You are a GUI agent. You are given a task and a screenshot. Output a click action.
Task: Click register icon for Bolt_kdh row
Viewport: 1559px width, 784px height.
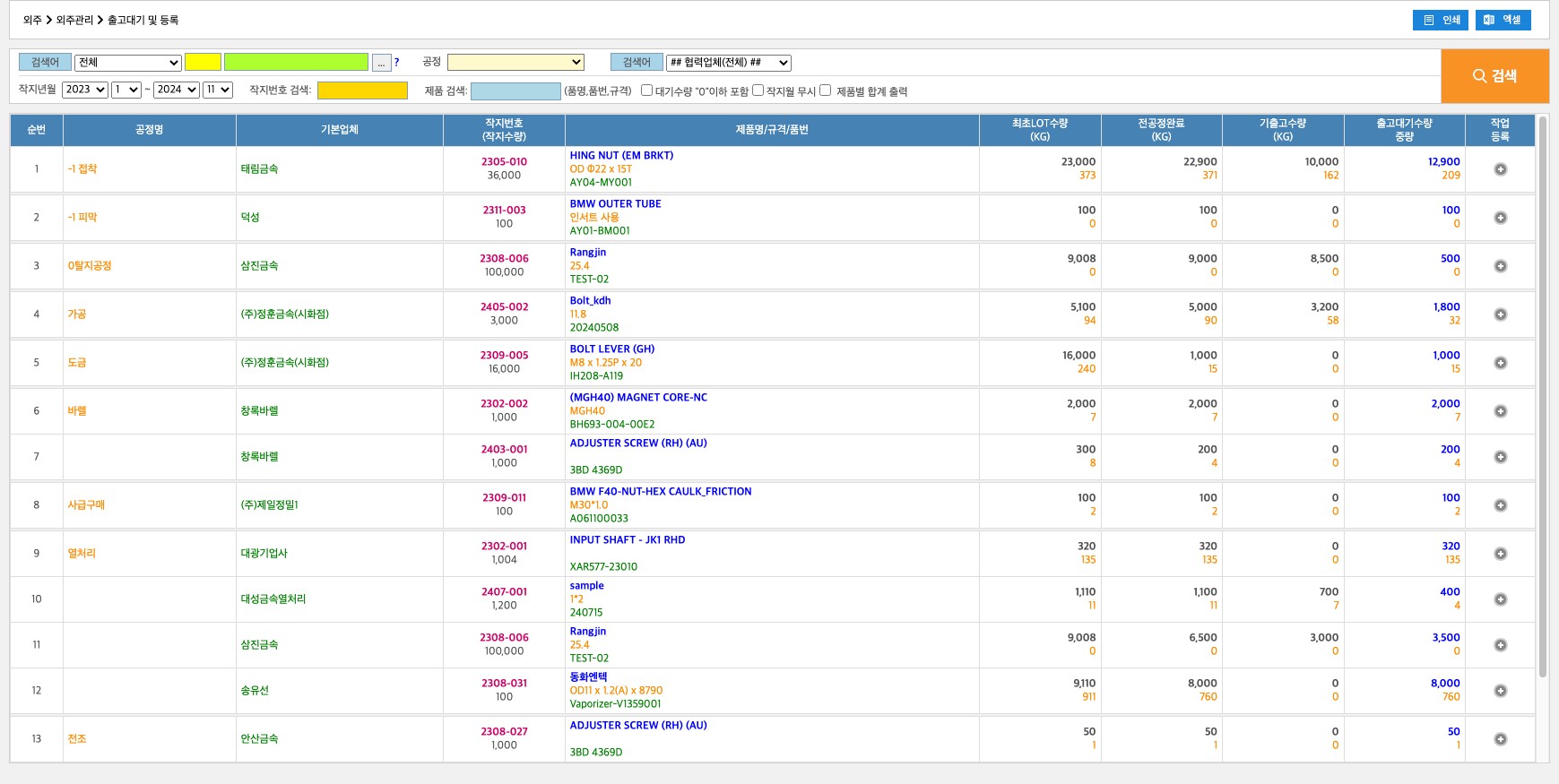[1500, 314]
